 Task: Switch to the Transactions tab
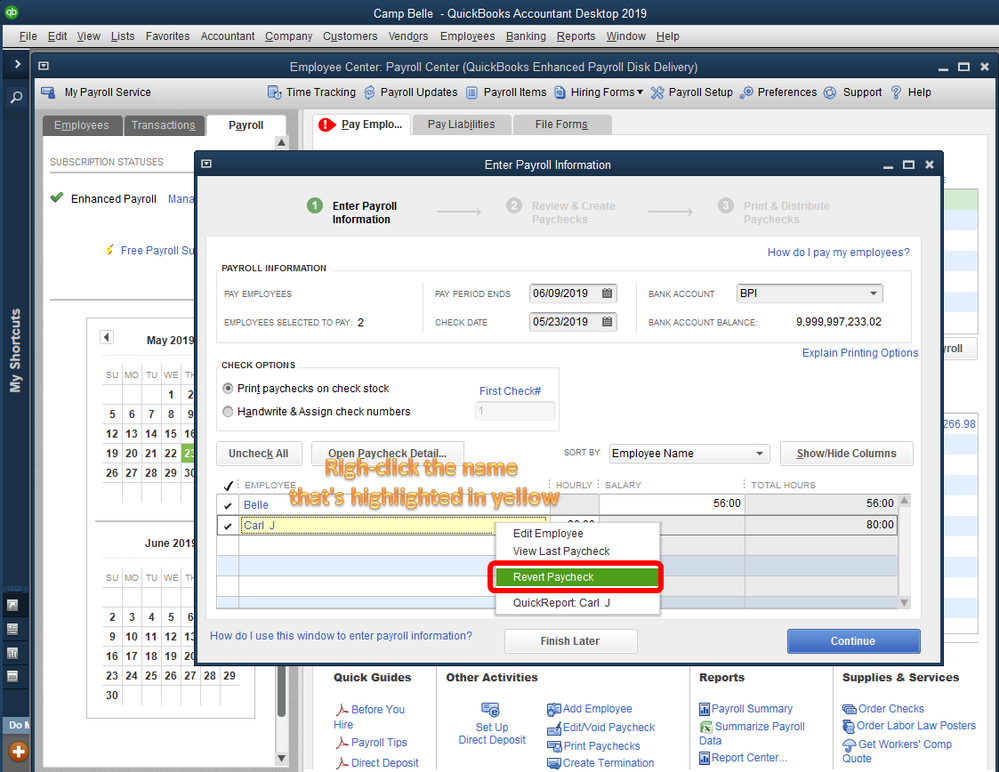[x=163, y=125]
